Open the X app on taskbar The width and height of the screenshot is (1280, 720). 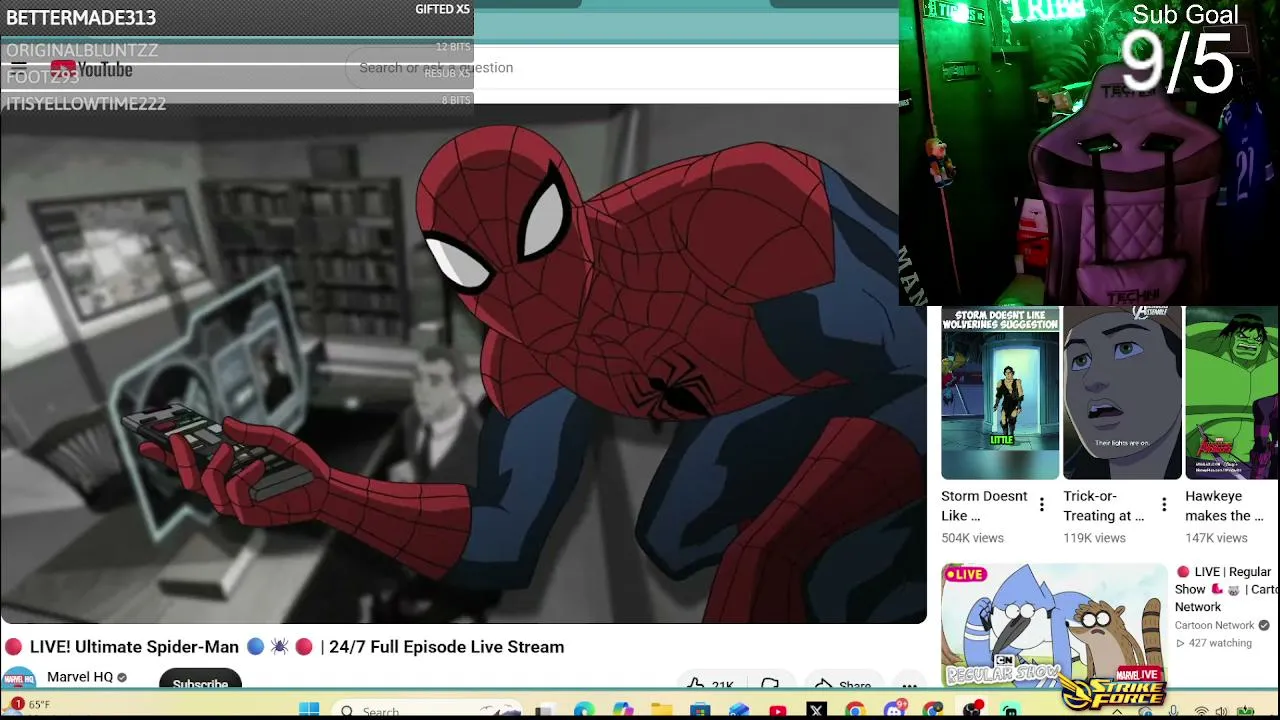(x=816, y=711)
